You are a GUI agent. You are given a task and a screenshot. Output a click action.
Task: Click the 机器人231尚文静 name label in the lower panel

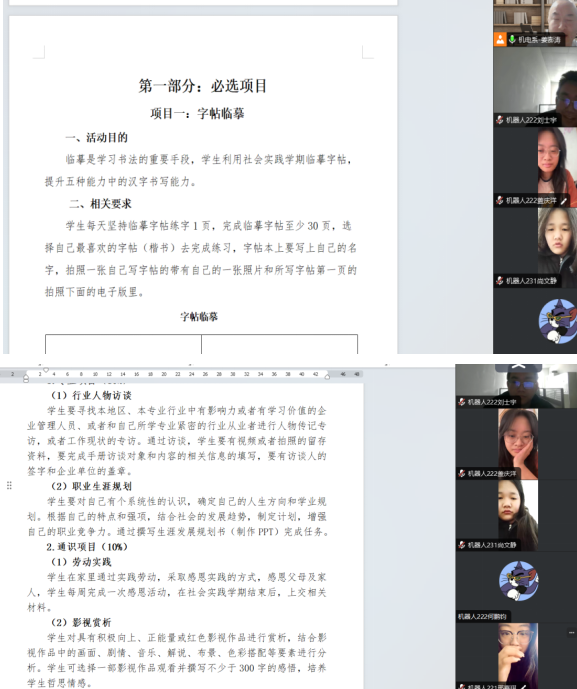(x=492, y=545)
